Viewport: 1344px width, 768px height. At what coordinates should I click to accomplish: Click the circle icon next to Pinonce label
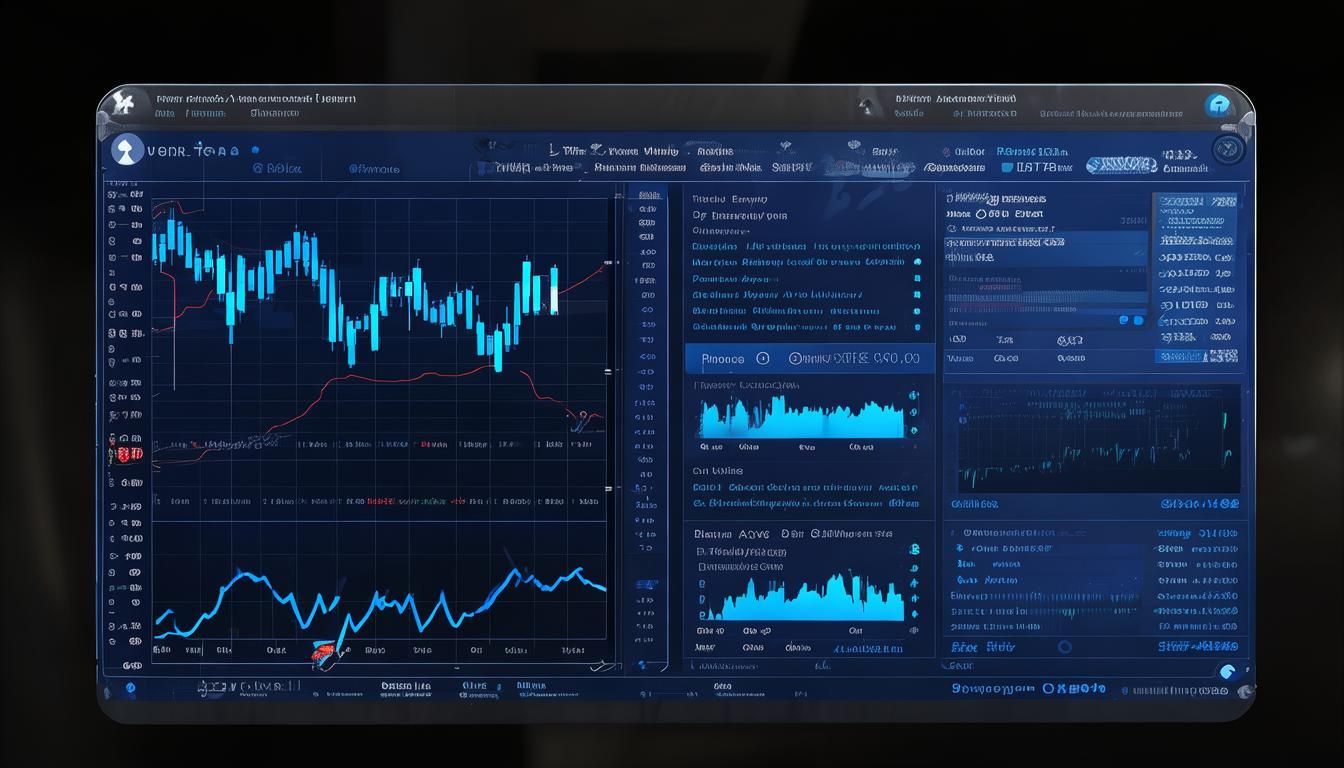click(x=763, y=358)
